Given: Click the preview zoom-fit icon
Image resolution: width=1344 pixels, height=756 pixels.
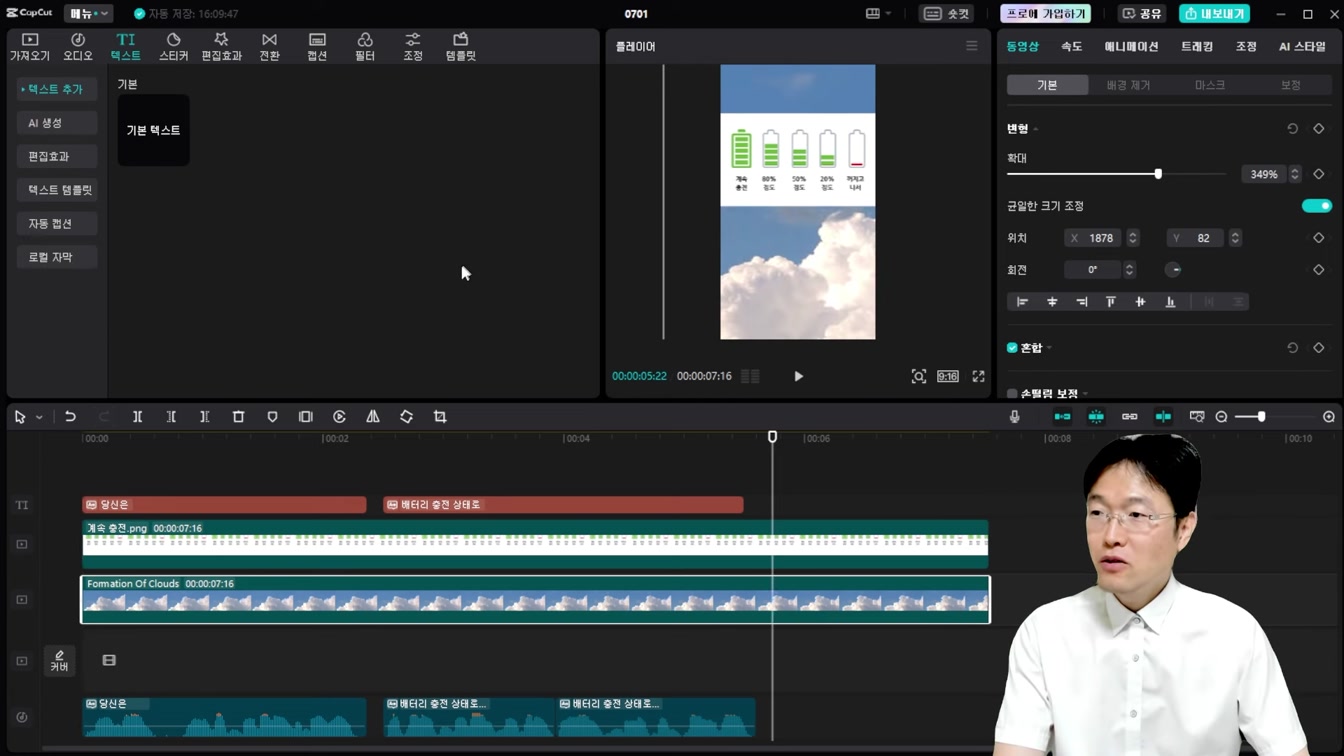Looking at the screenshot, I should [x=918, y=376].
